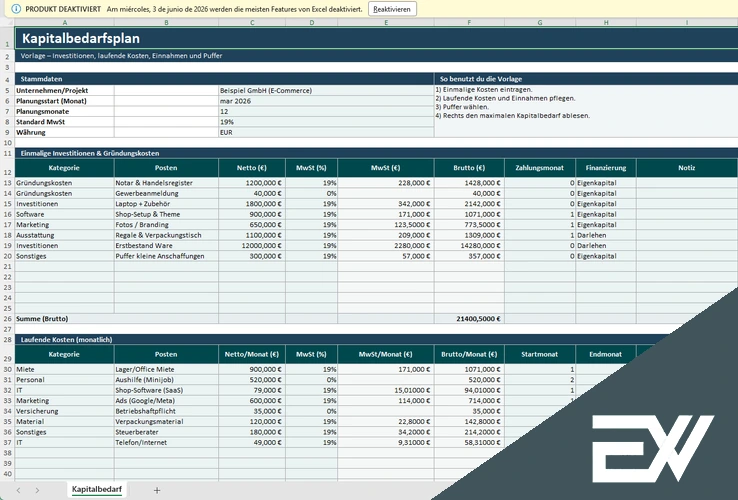Select the Notiz column header cell

coord(687,168)
